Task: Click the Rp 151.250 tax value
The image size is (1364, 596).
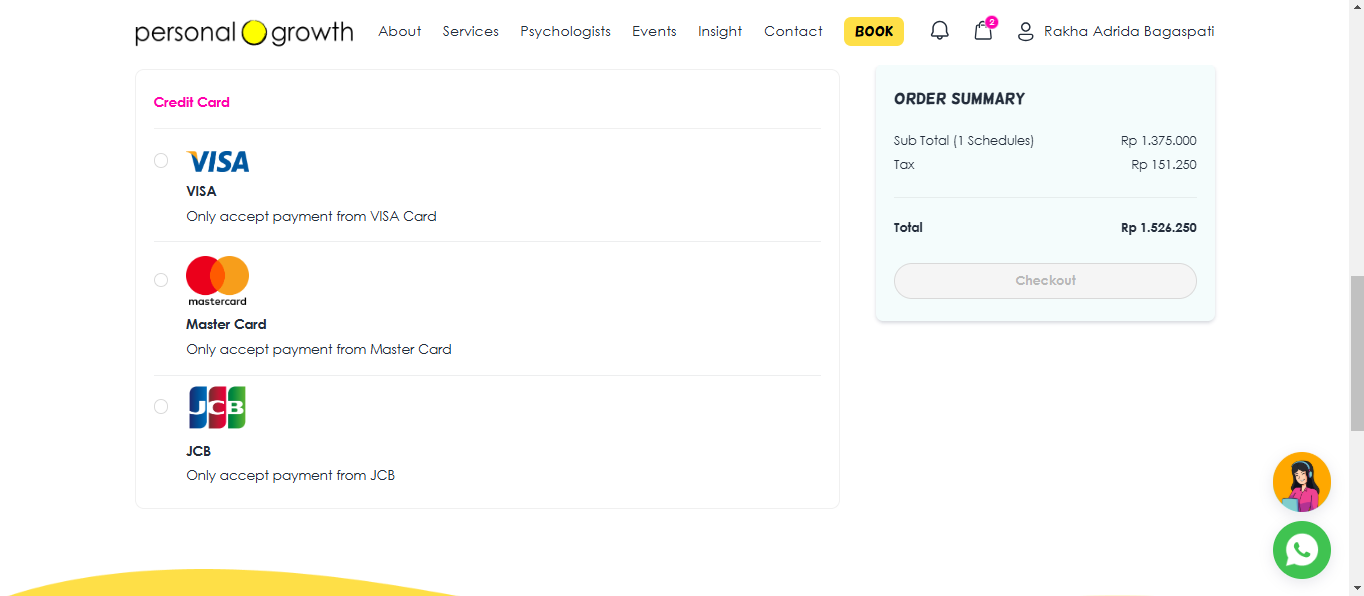Action: click(1164, 165)
